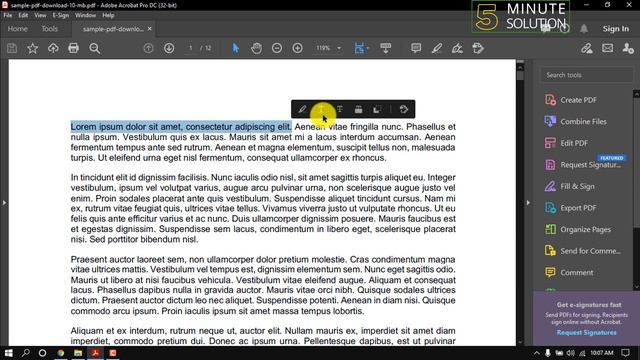
Task: Activate the Selection arrow tool
Action: point(236,48)
